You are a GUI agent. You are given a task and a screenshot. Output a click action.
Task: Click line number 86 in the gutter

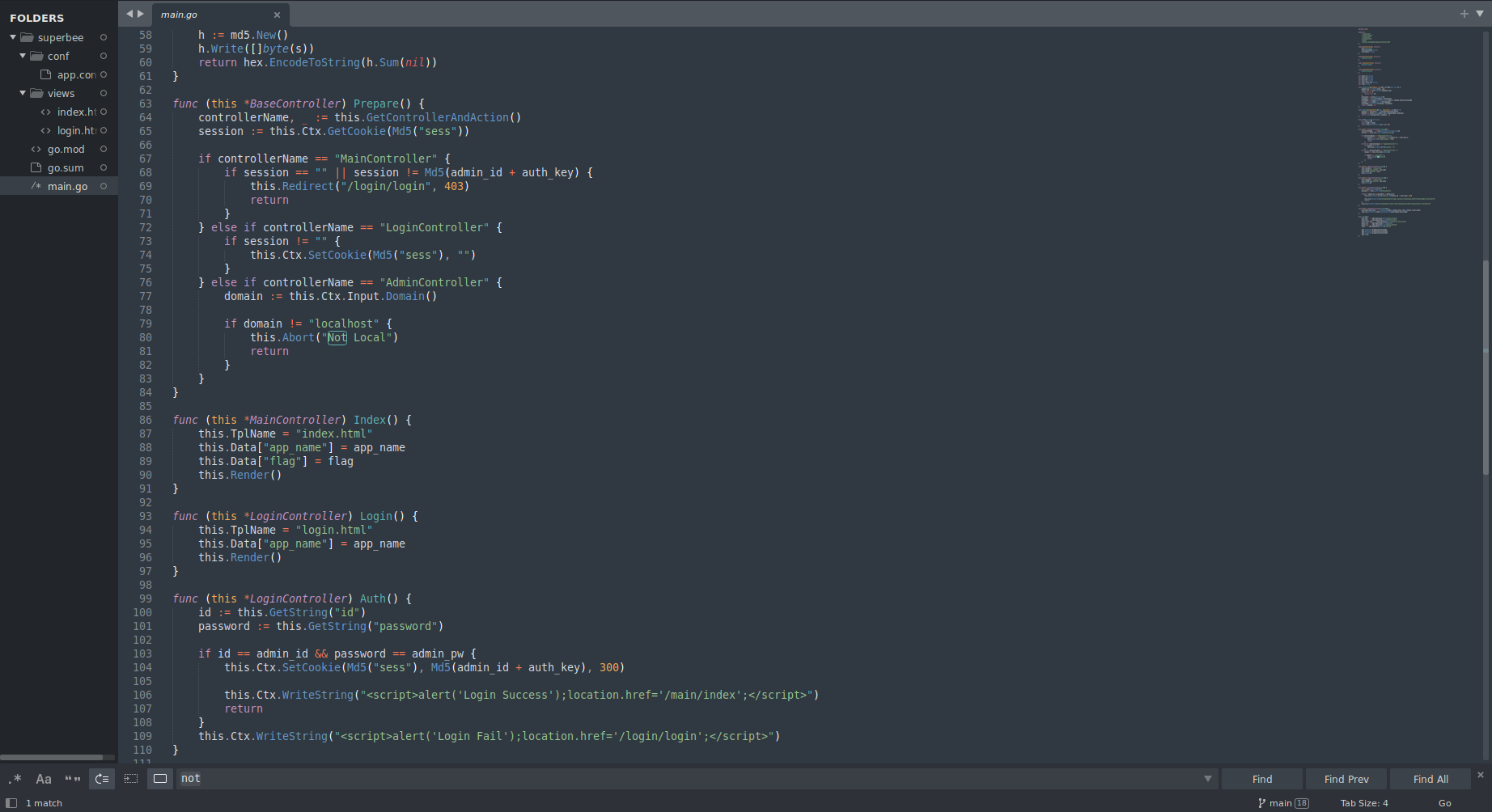146,420
